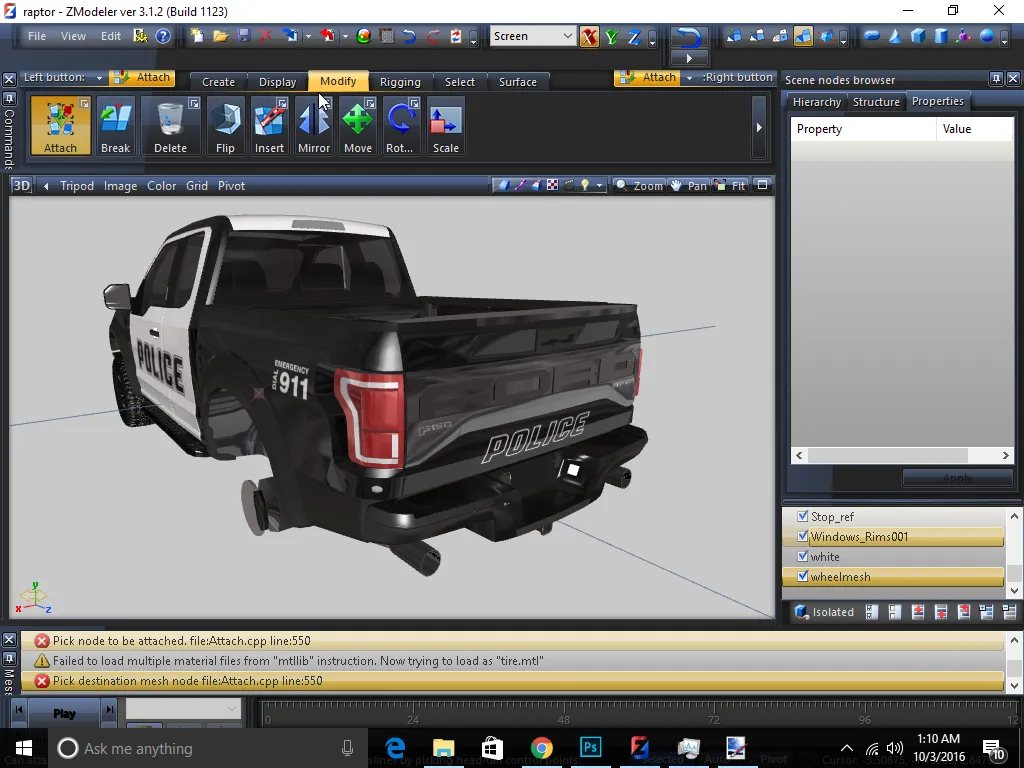Screen dimensions: 1024x768
Task: Toggle the Stop_ref node checkbox
Action: pyautogui.click(x=802, y=517)
